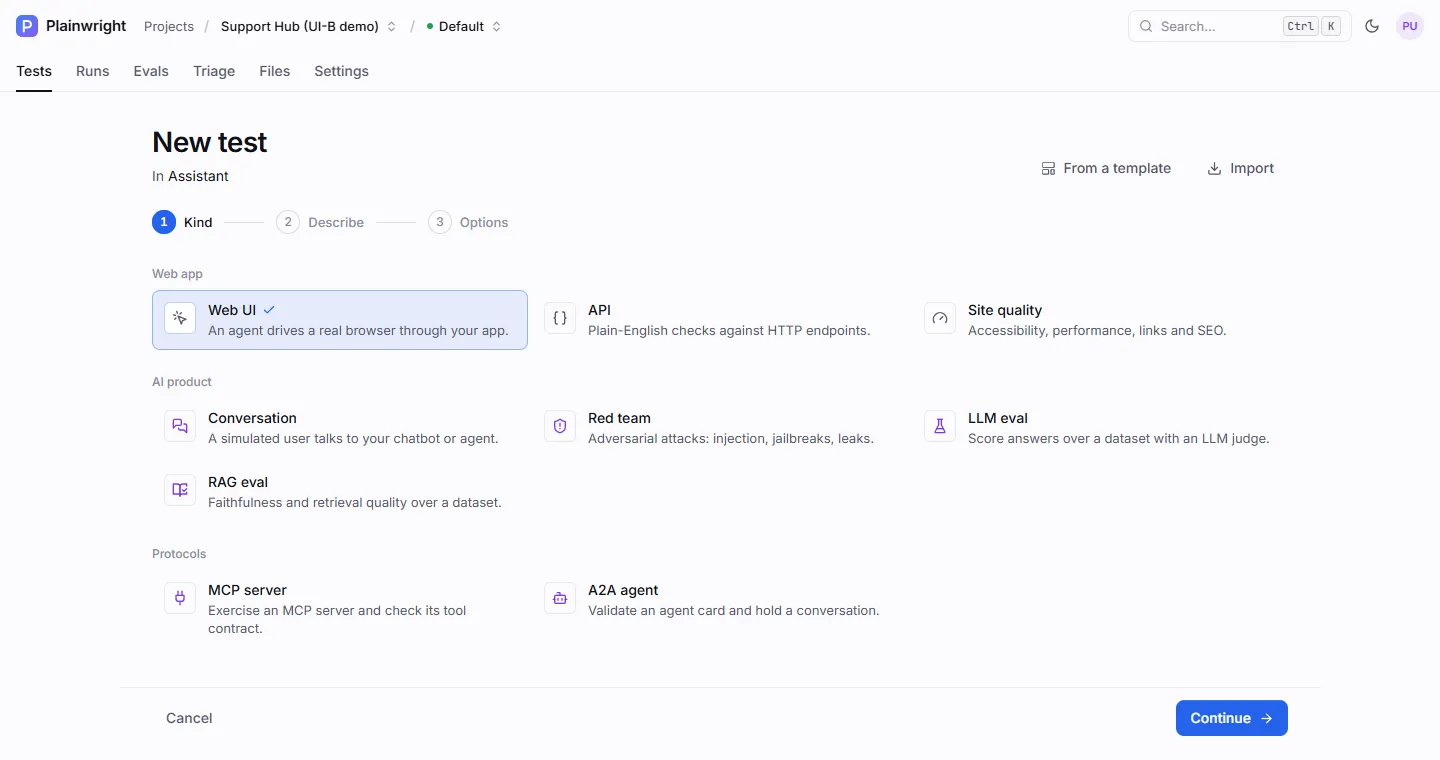The height and width of the screenshot is (760, 1440).
Task: Click the Assistant folder link
Action: click(x=198, y=176)
